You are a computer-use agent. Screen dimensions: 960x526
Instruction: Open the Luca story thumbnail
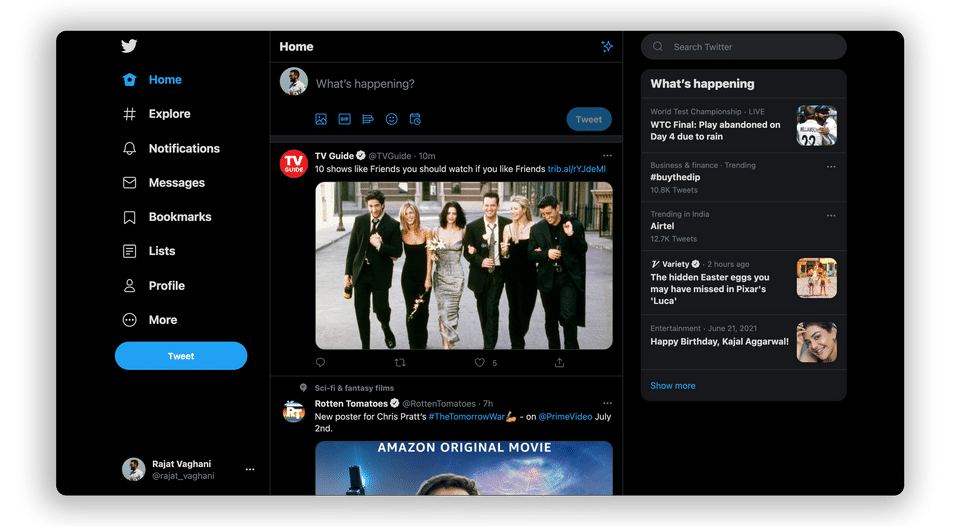coord(817,278)
